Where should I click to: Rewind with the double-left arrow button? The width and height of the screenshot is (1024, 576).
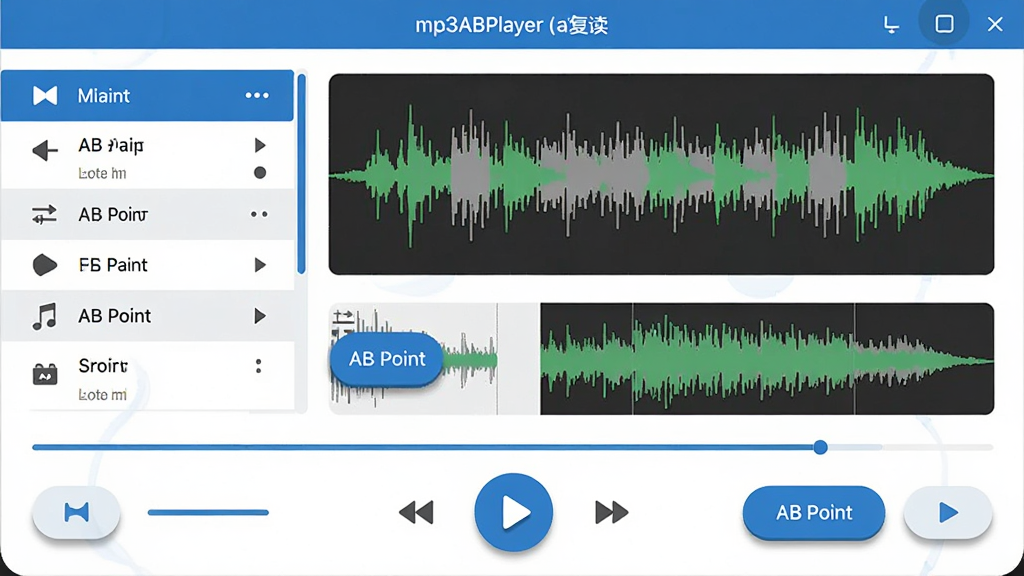pyautogui.click(x=416, y=513)
